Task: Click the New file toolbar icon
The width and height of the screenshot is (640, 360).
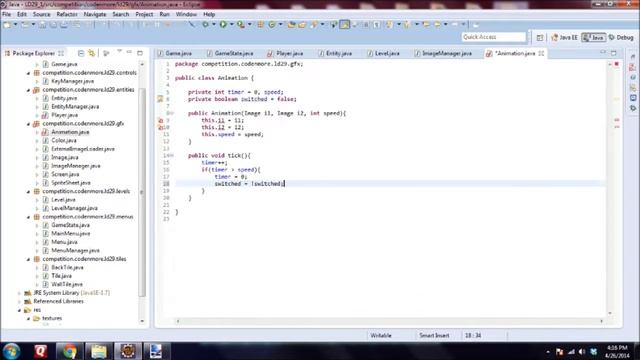Action: tap(7, 25)
